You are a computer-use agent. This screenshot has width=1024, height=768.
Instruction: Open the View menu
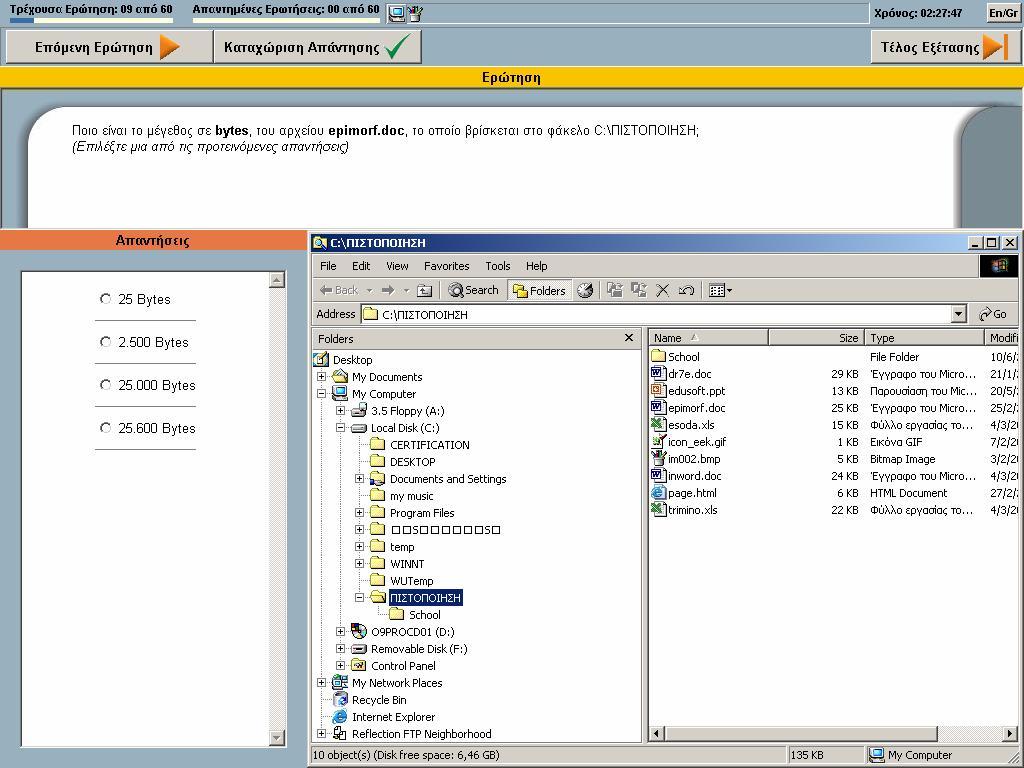coord(397,266)
